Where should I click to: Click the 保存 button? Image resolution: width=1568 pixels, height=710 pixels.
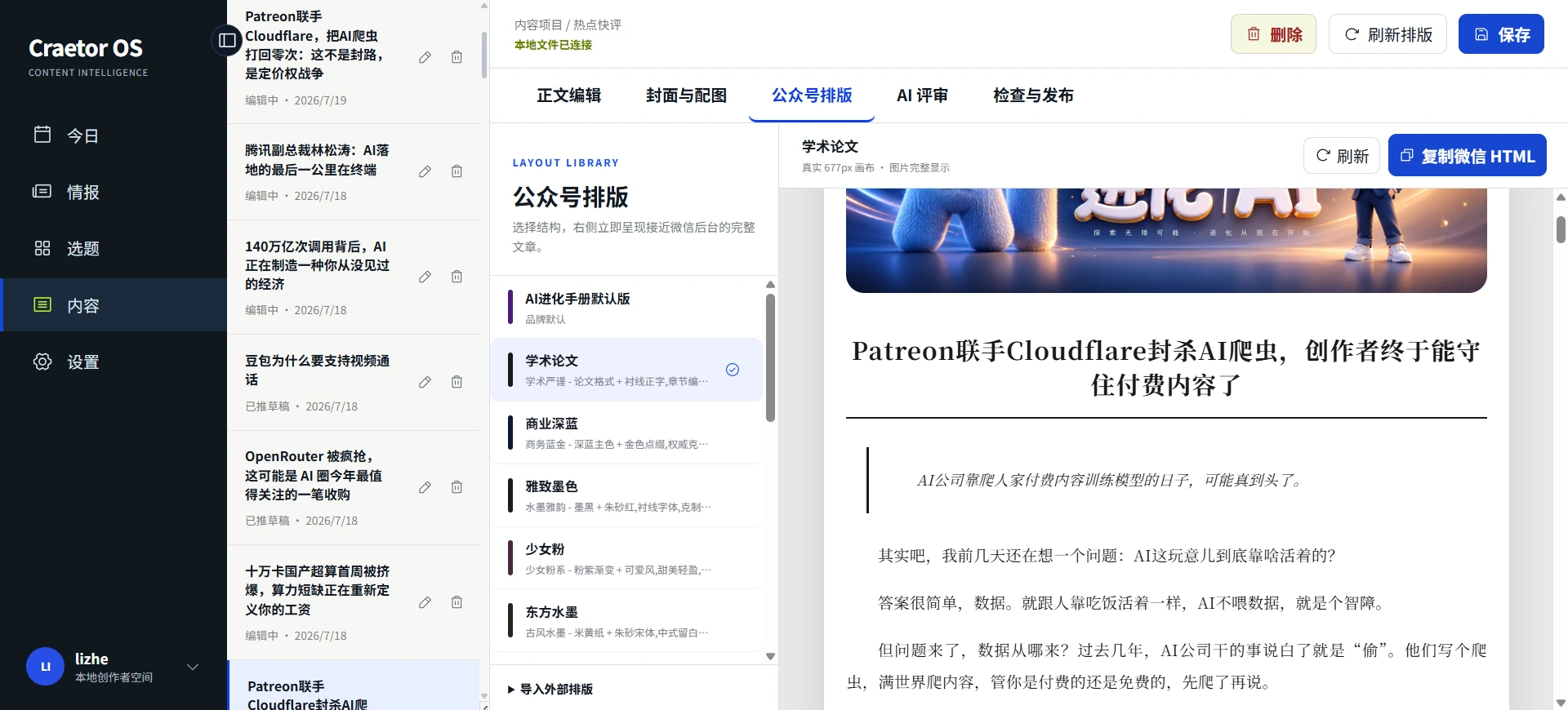tap(1501, 34)
